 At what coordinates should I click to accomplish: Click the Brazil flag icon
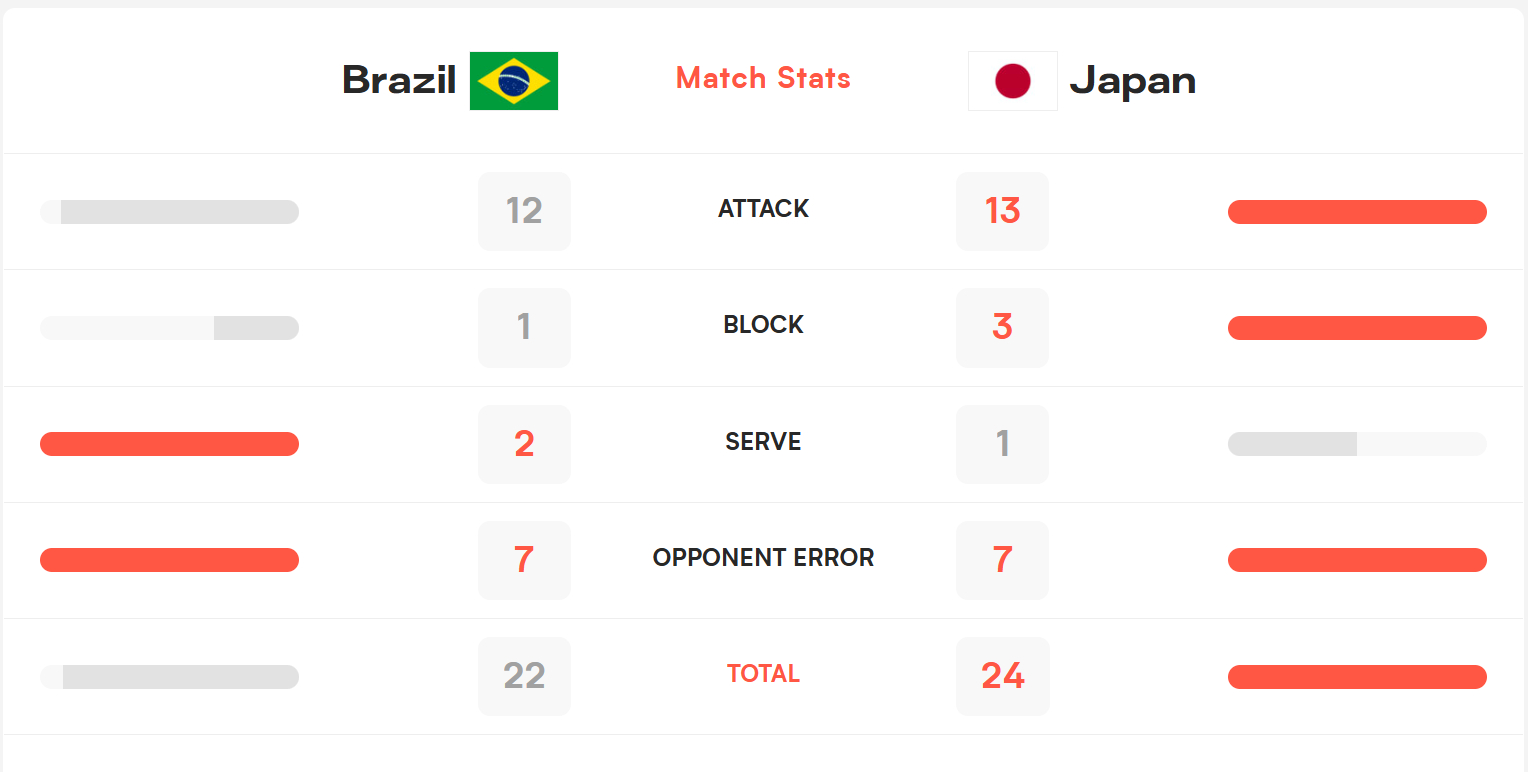pyautogui.click(x=514, y=81)
